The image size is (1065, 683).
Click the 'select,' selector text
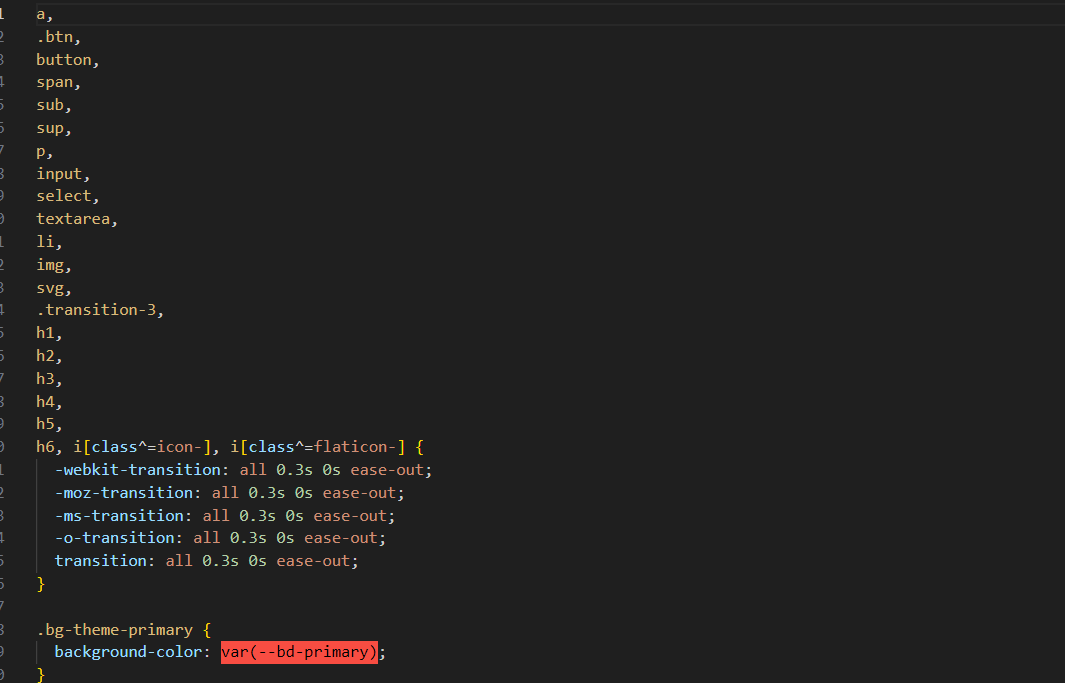tap(68, 196)
